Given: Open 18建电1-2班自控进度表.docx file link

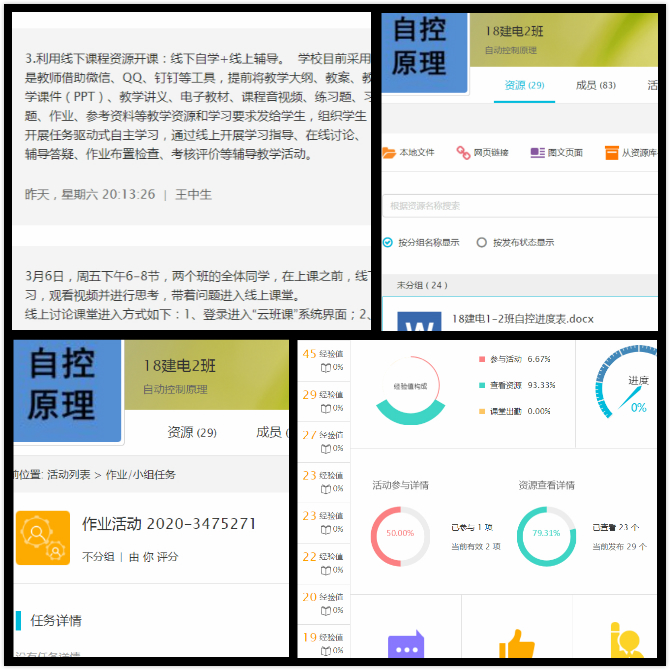Looking at the screenshot, I should (x=522, y=319).
